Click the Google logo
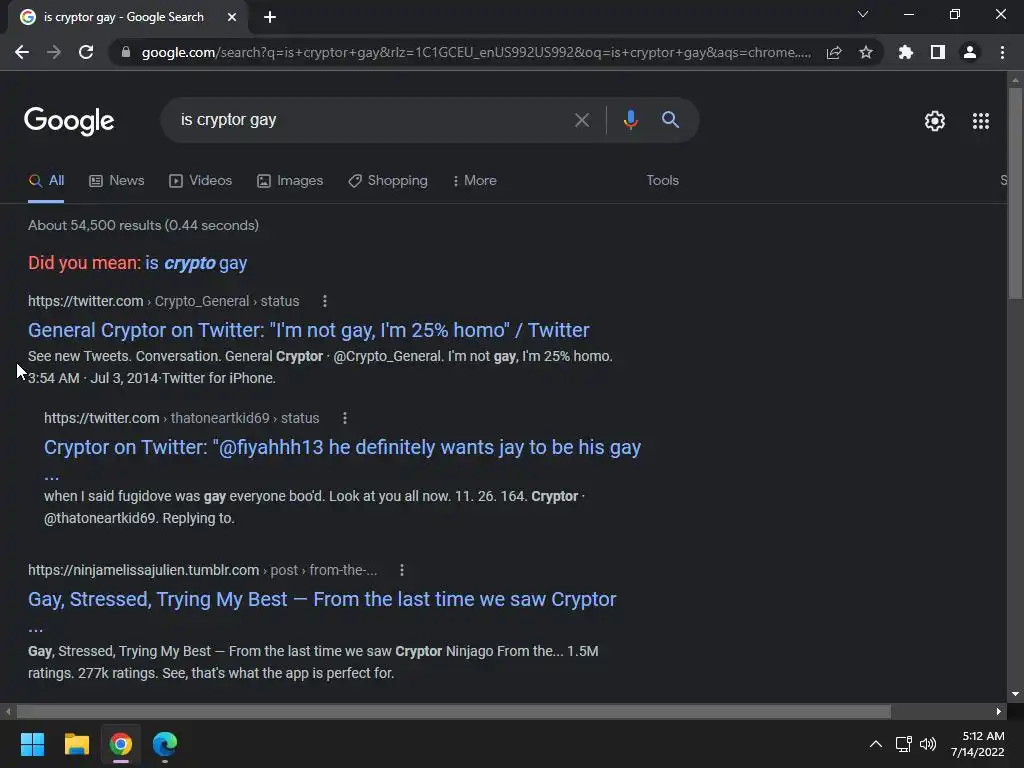This screenshot has width=1024, height=768. pos(69,121)
